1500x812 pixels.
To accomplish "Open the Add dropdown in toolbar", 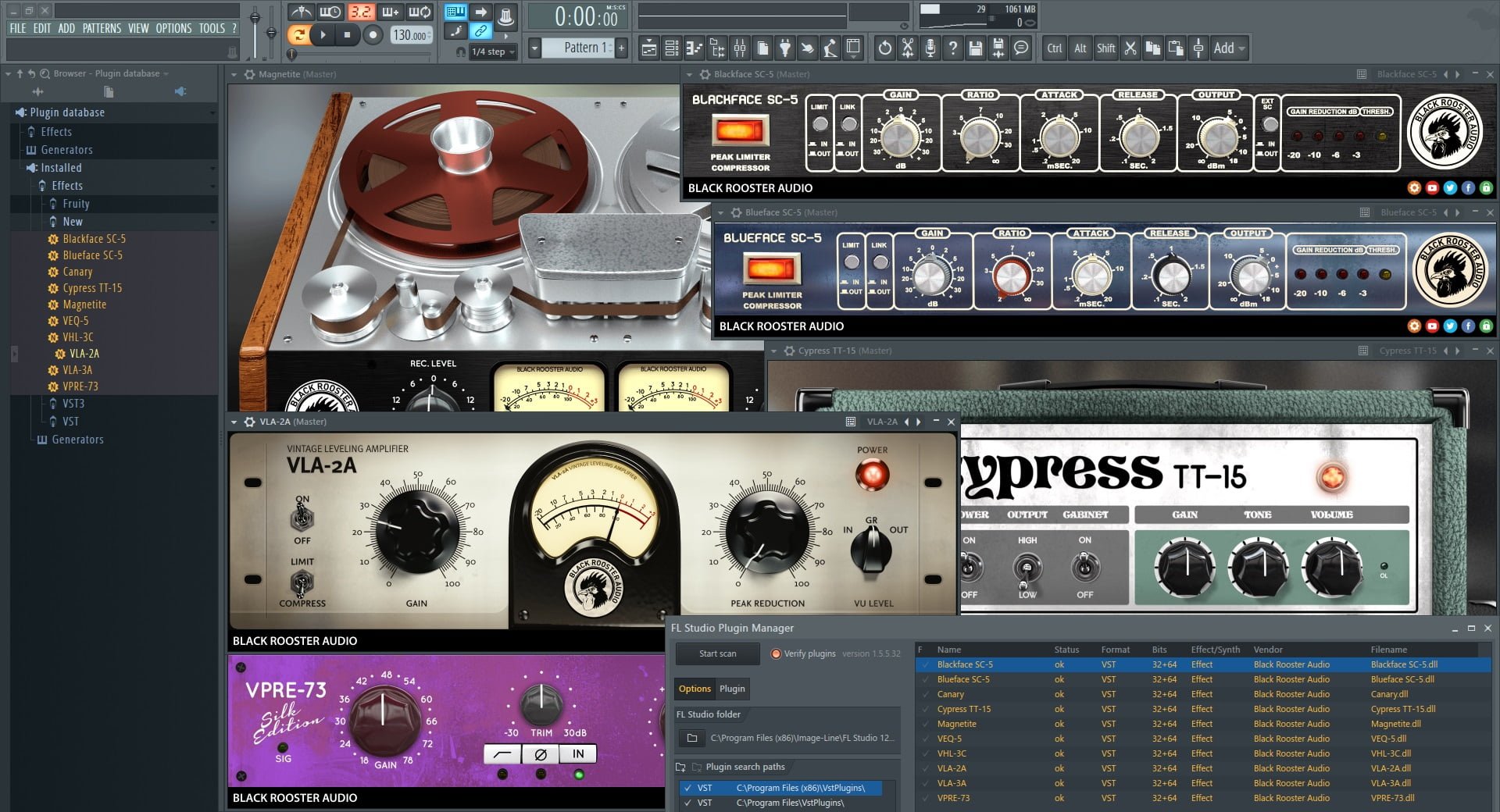I will coord(1230,48).
